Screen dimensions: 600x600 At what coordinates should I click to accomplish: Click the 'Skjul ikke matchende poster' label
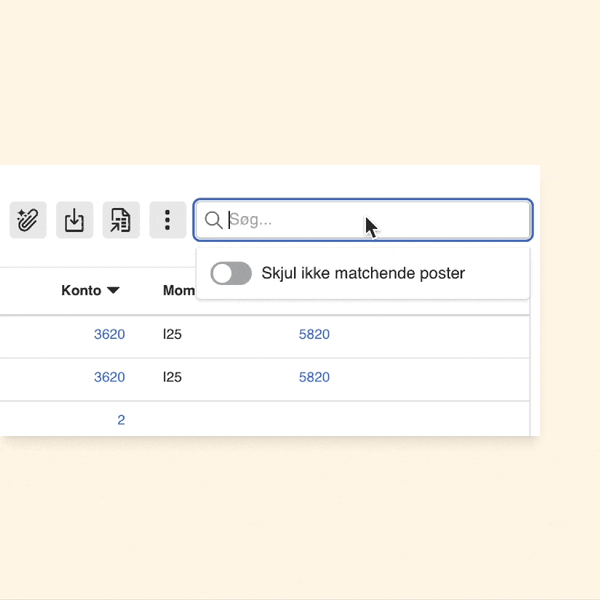362,273
